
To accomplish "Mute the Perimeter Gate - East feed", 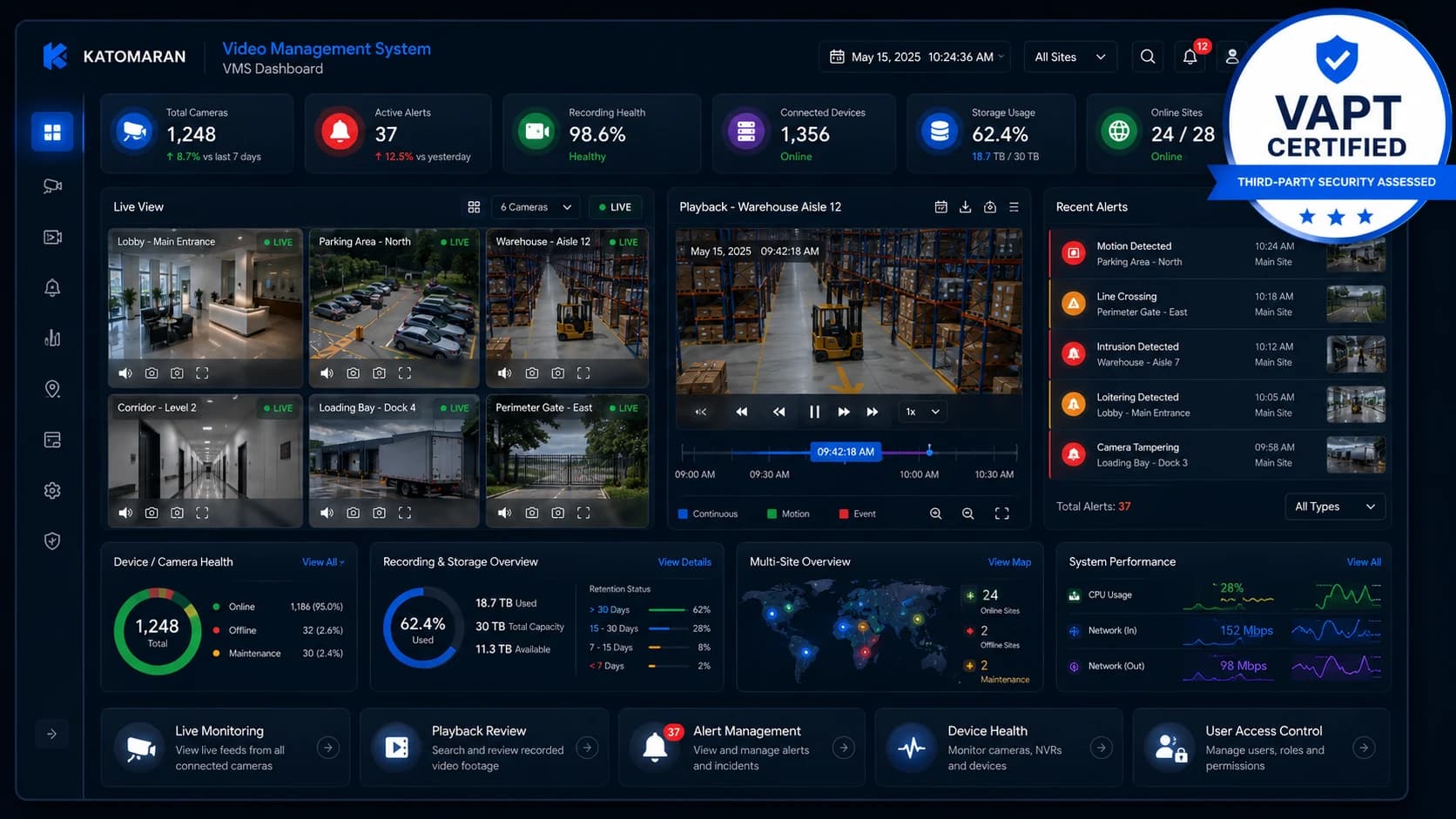I will (504, 513).
